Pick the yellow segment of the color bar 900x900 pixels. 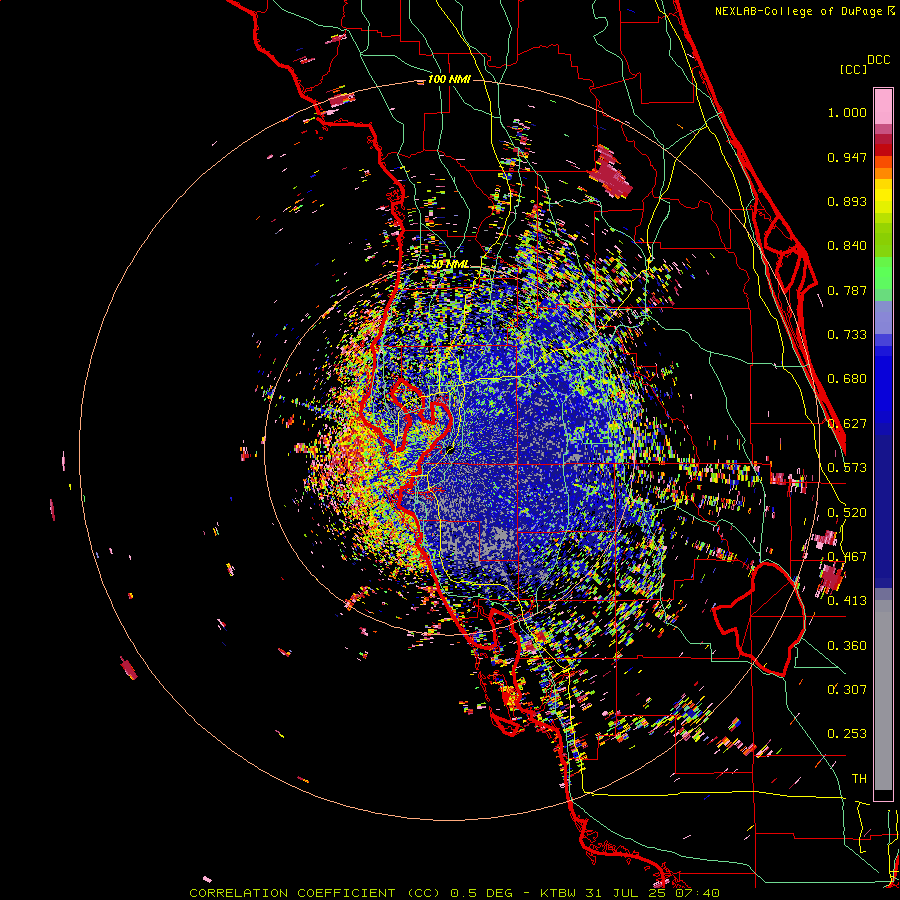point(883,195)
